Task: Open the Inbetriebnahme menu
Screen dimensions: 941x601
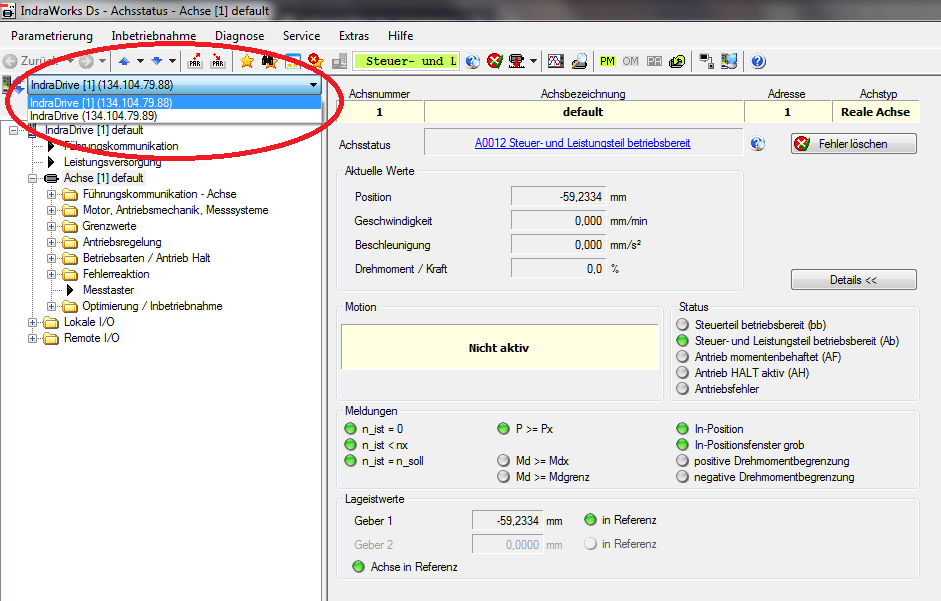Action: 154,36
